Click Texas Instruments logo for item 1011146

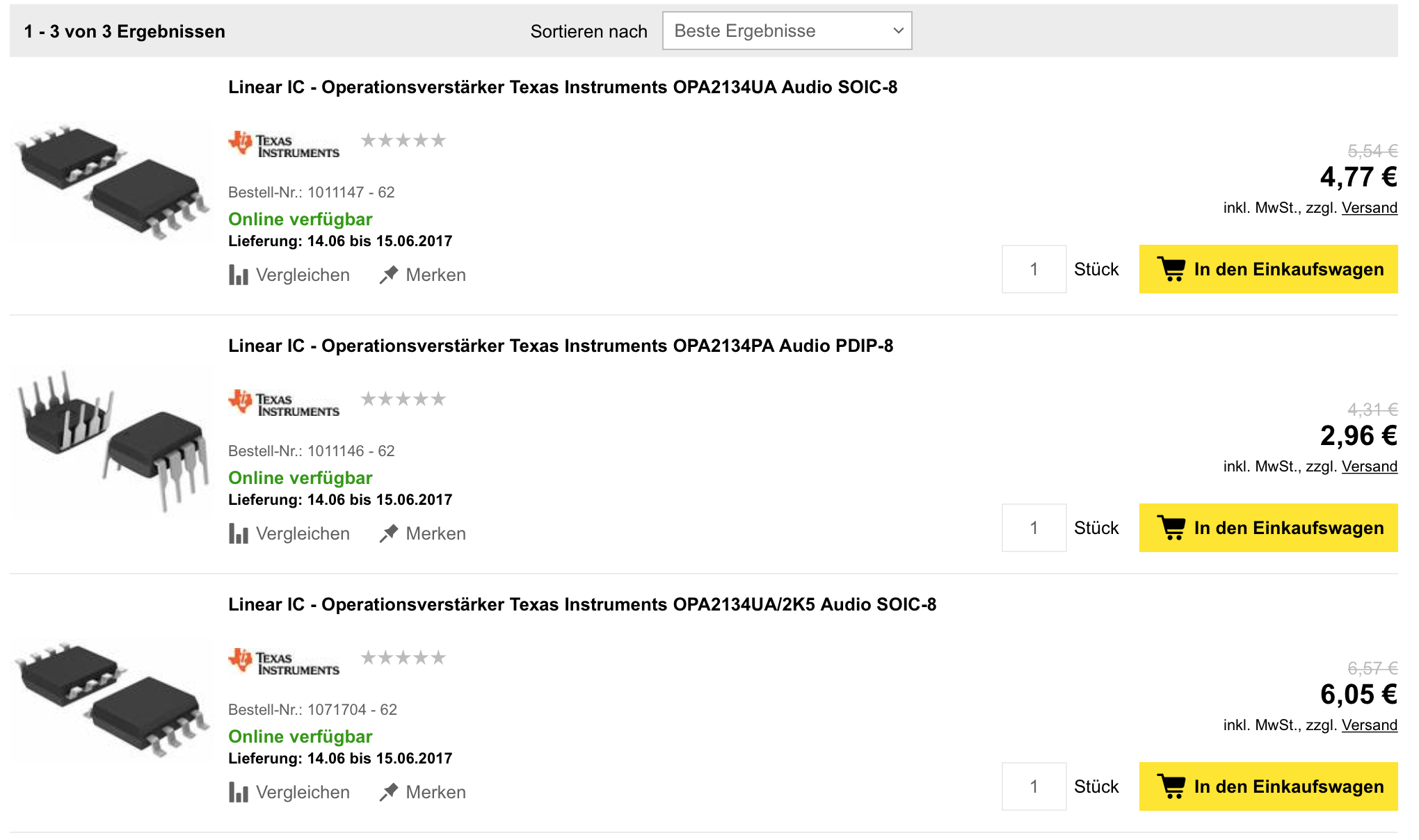tap(284, 403)
